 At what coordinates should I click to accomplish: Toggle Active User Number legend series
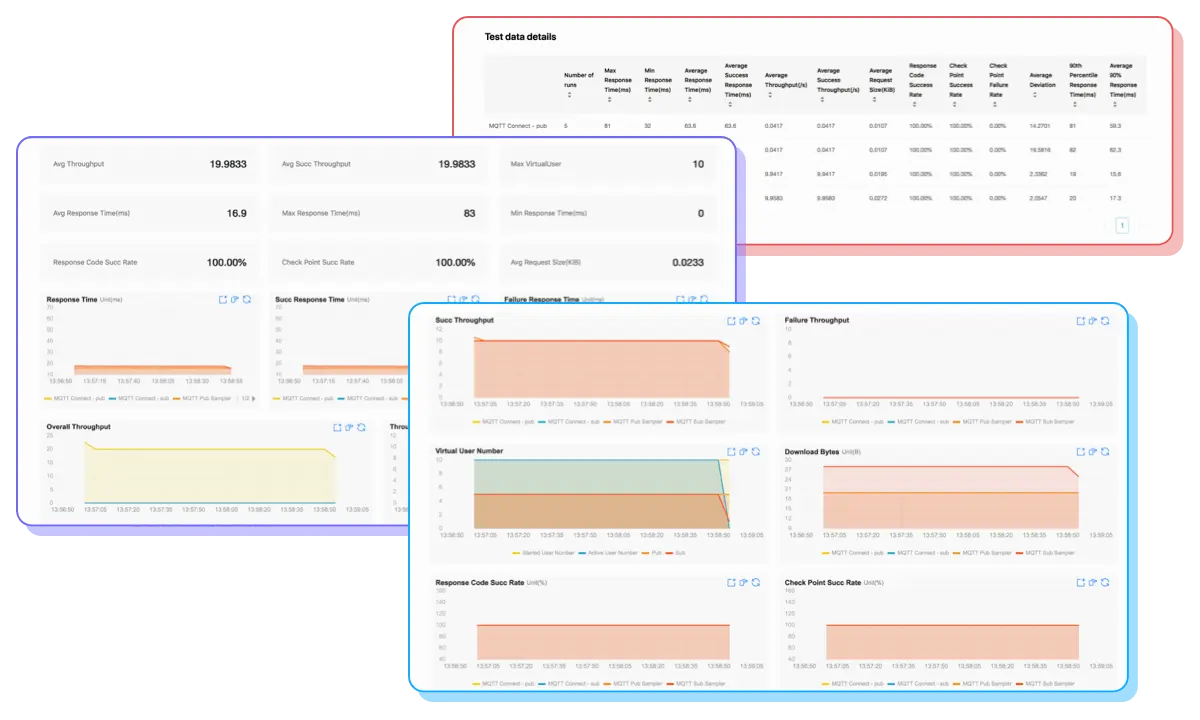pyautogui.click(x=608, y=552)
